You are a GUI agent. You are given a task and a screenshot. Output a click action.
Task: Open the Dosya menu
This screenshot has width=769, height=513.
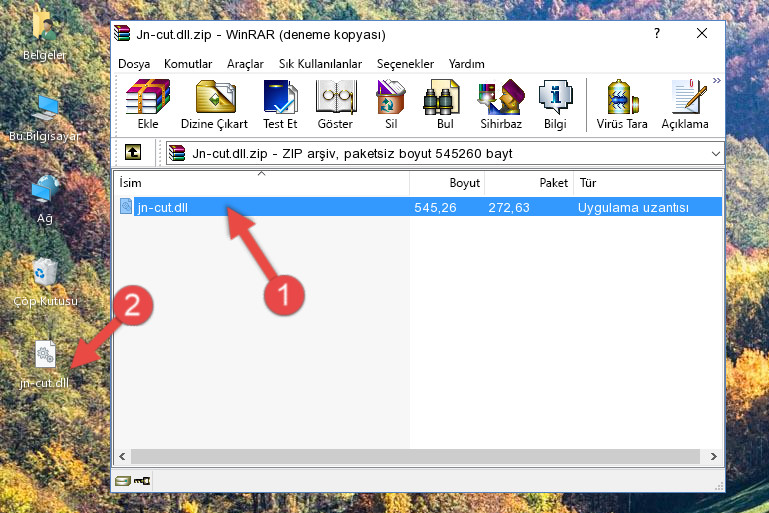click(134, 64)
